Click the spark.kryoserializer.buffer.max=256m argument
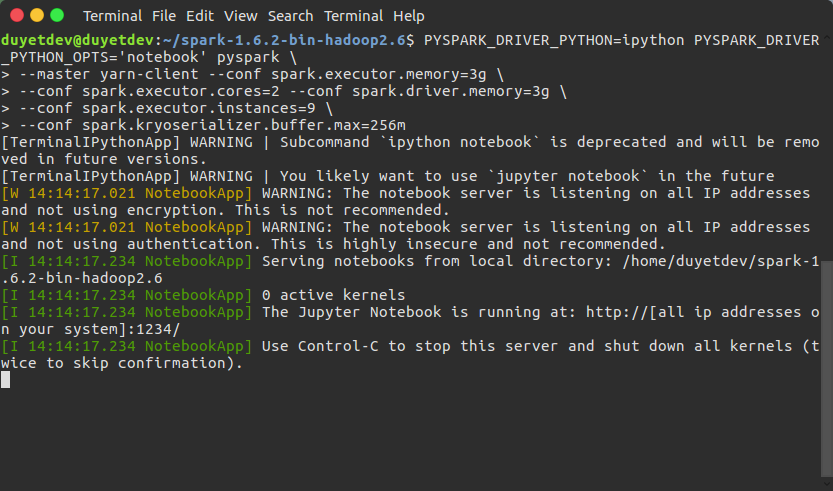 (243, 125)
